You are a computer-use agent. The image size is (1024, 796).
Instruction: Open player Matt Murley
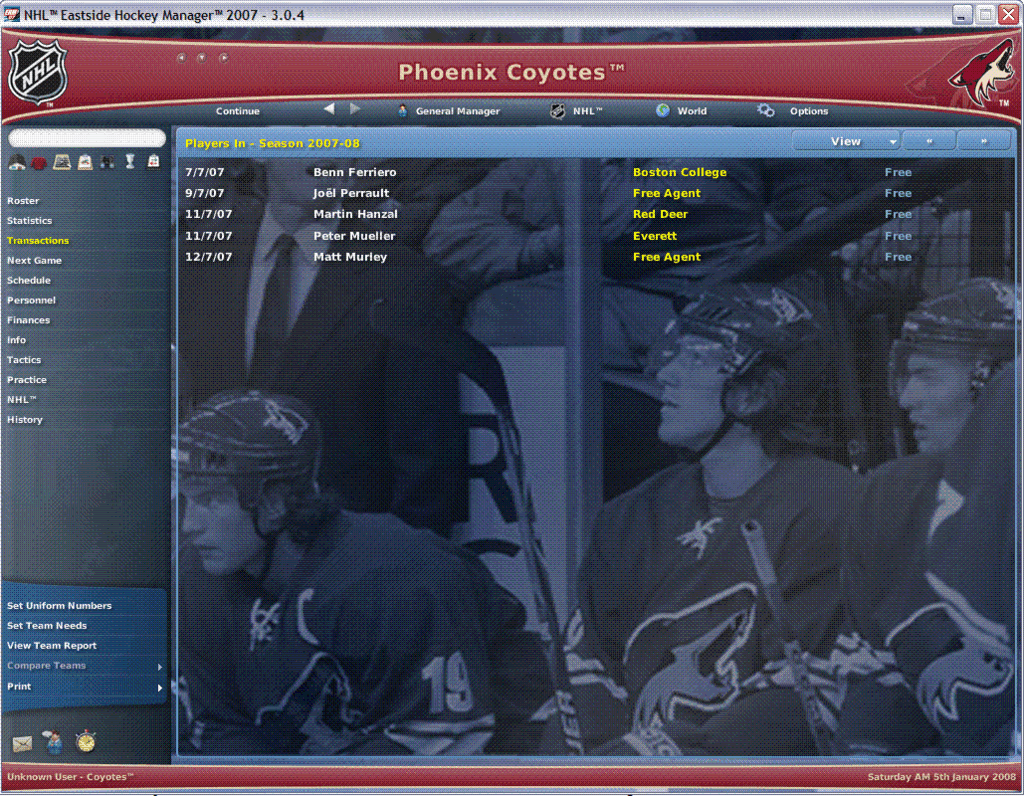click(x=350, y=257)
